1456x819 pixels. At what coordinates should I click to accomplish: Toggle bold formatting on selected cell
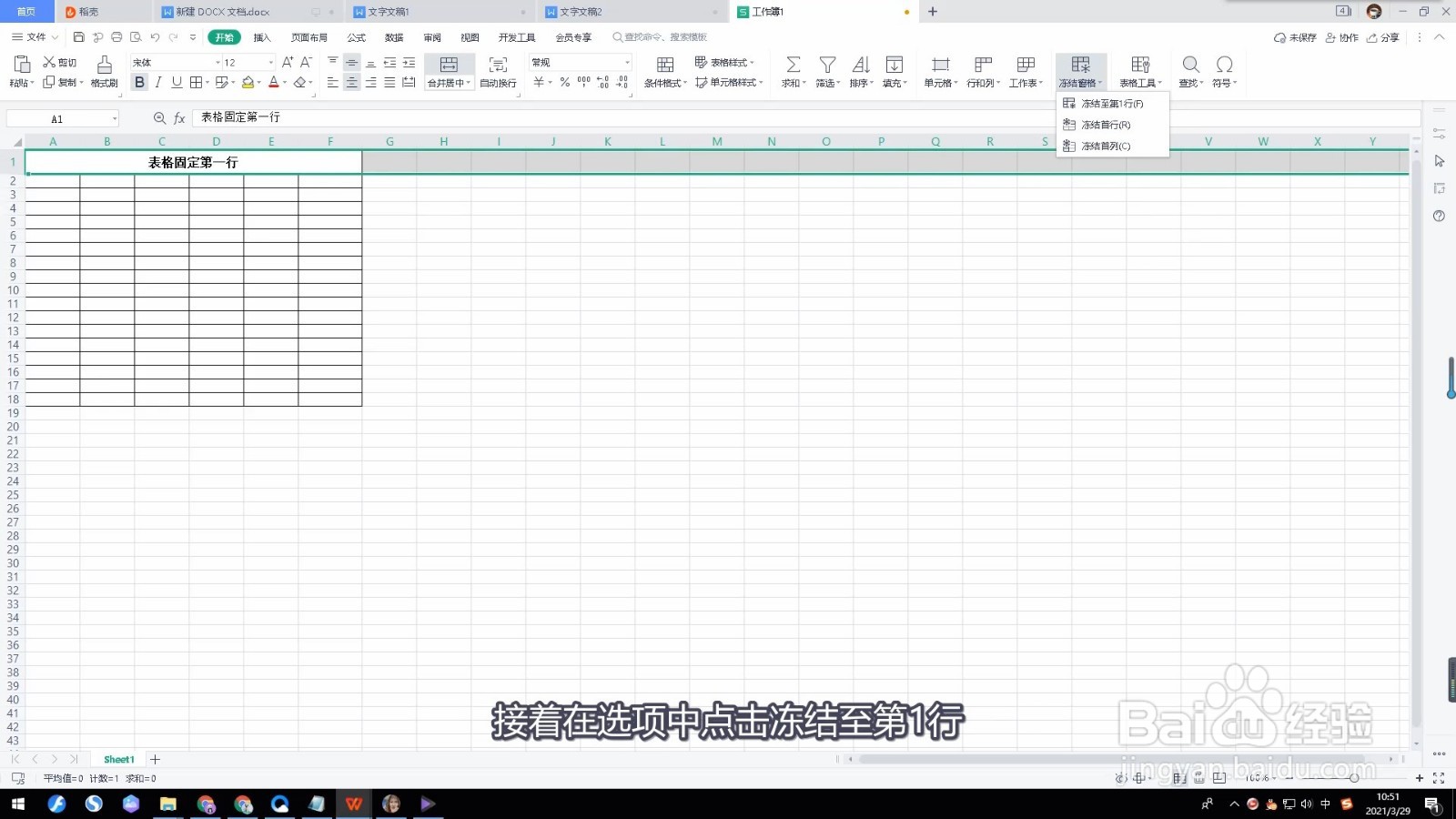[139, 82]
